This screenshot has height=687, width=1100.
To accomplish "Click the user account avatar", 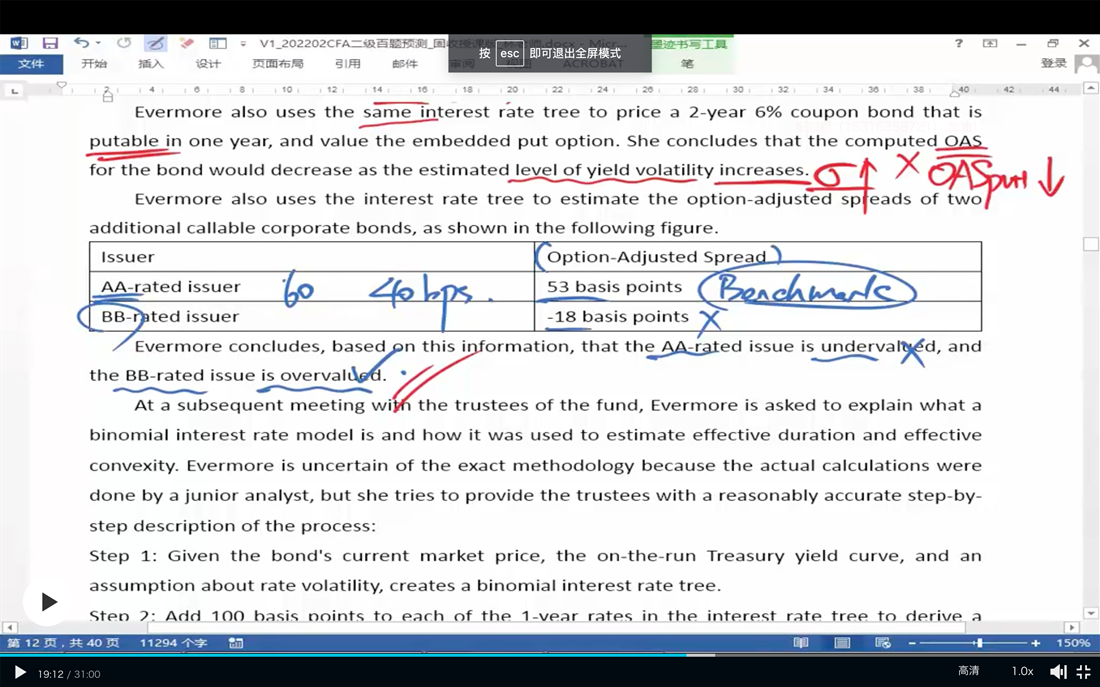I will tap(1087, 64).
